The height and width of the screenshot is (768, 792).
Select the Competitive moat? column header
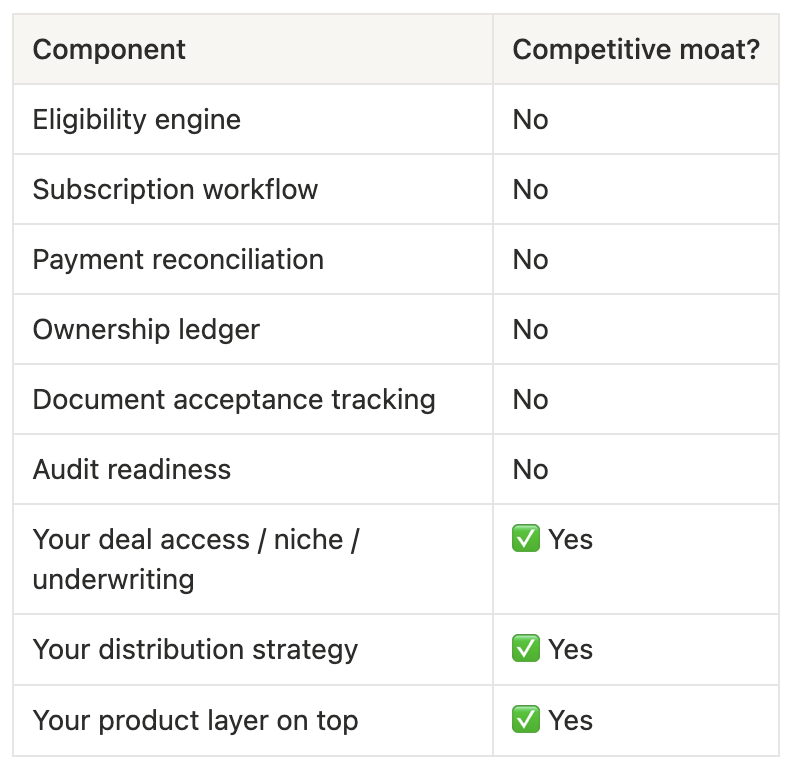click(636, 50)
